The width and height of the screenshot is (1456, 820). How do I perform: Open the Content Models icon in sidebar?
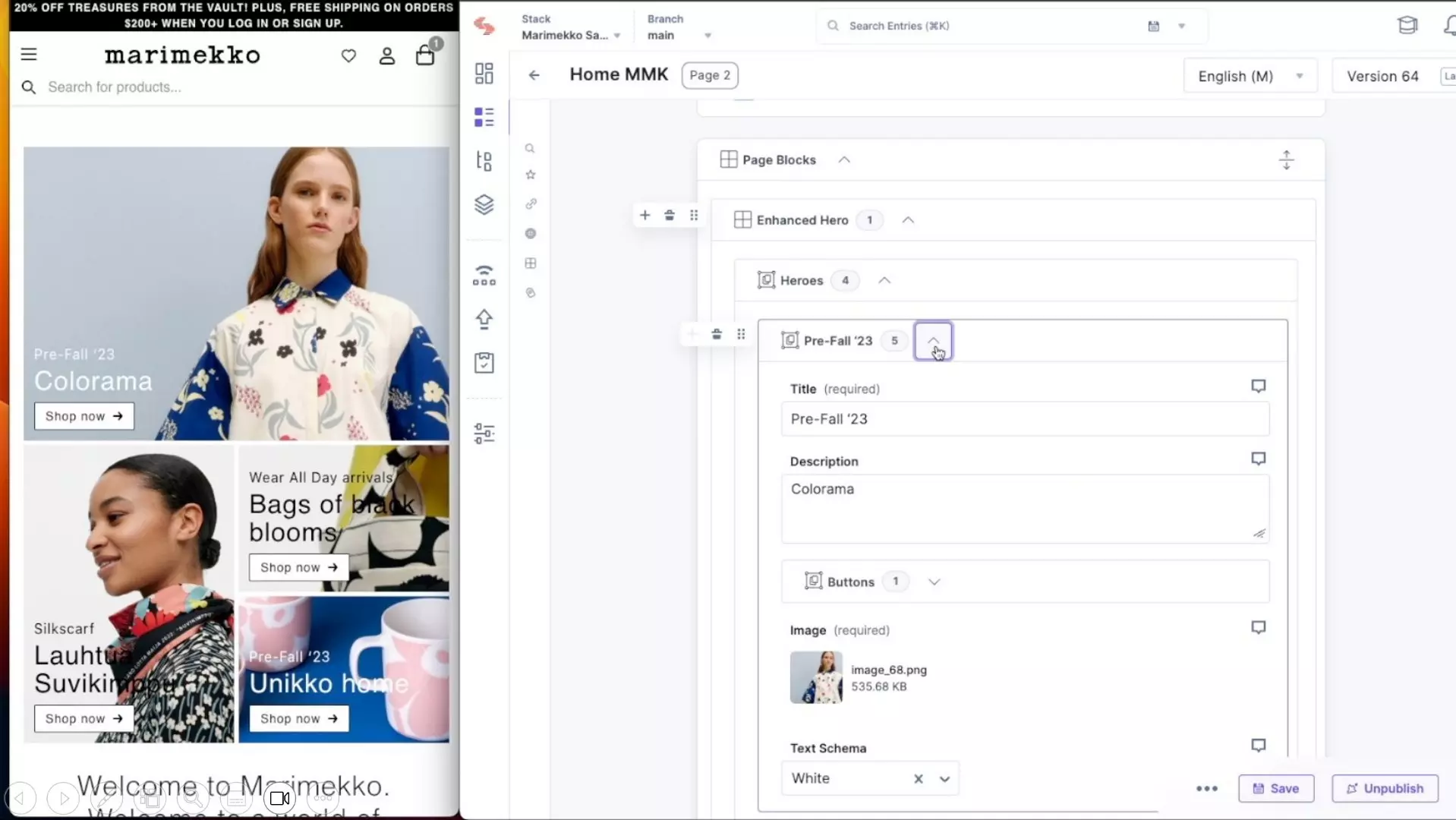(x=484, y=161)
